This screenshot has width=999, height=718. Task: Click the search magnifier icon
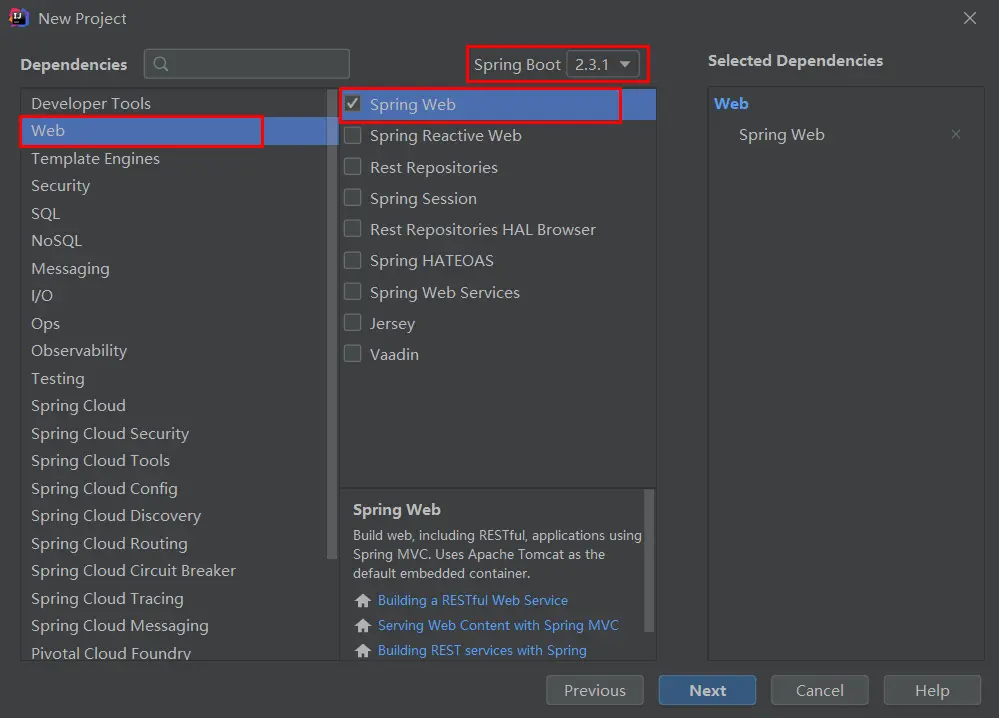[x=161, y=64]
